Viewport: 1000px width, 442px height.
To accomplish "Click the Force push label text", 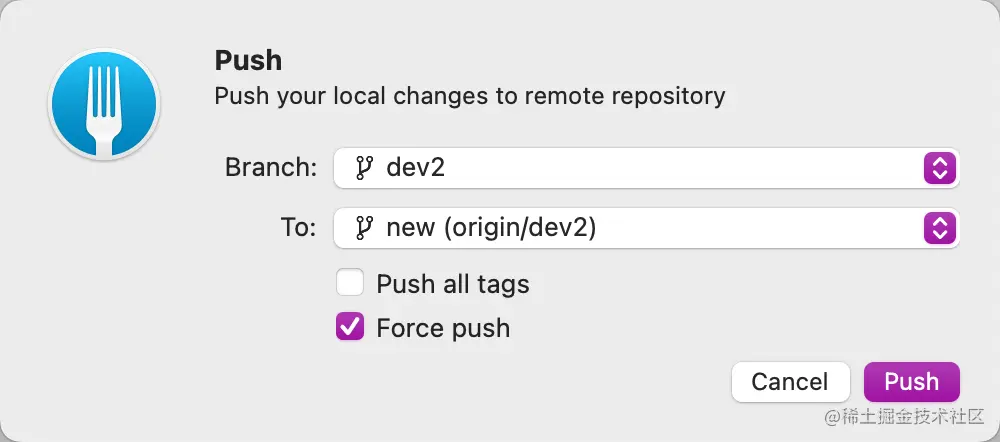I will pos(443,328).
